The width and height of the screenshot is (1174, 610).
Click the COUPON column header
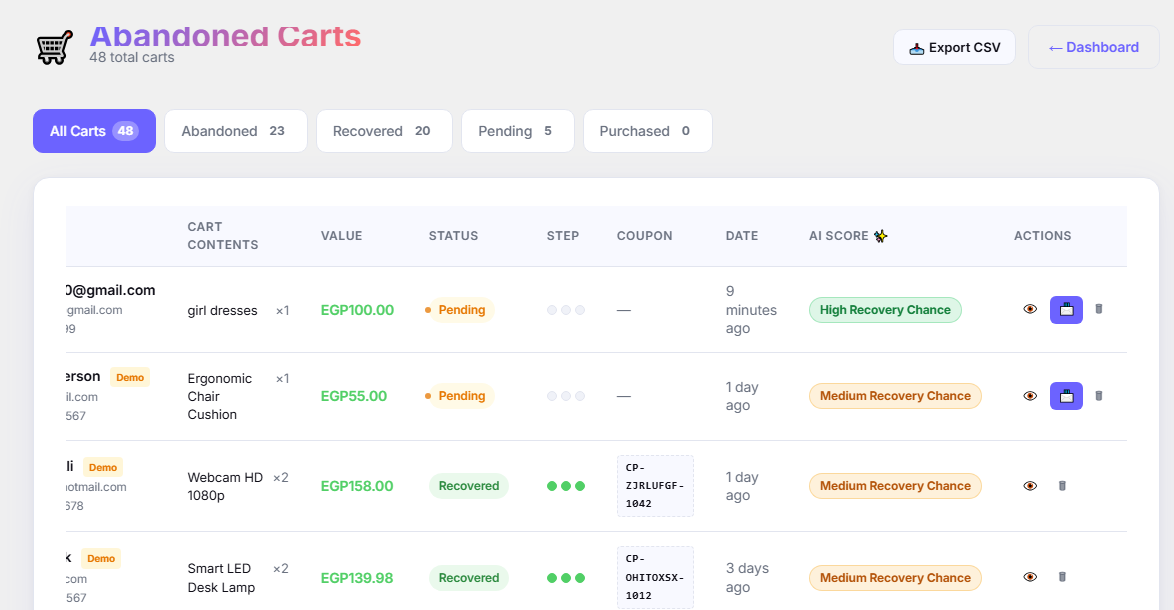(x=645, y=236)
